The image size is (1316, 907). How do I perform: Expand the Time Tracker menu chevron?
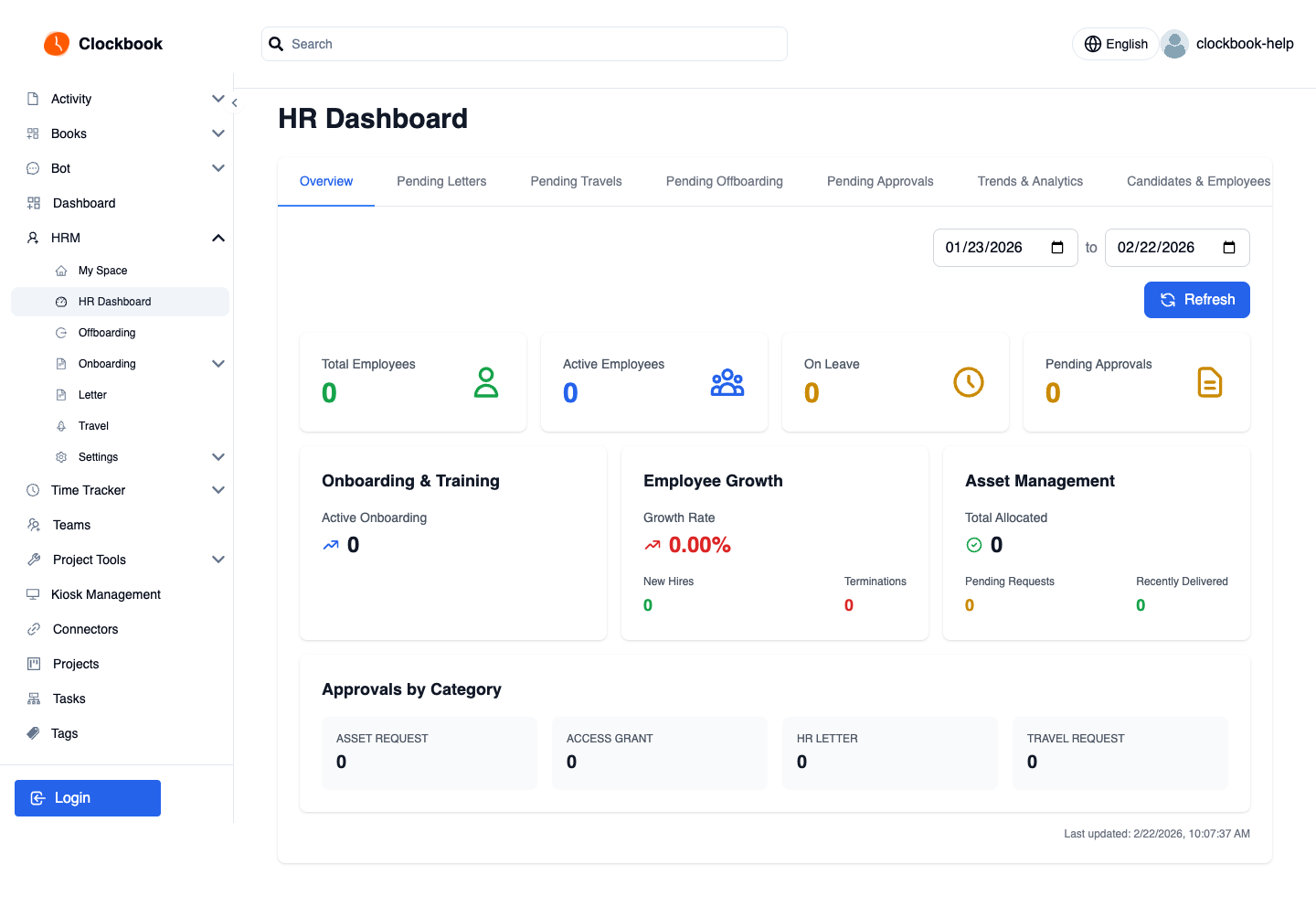(x=218, y=490)
